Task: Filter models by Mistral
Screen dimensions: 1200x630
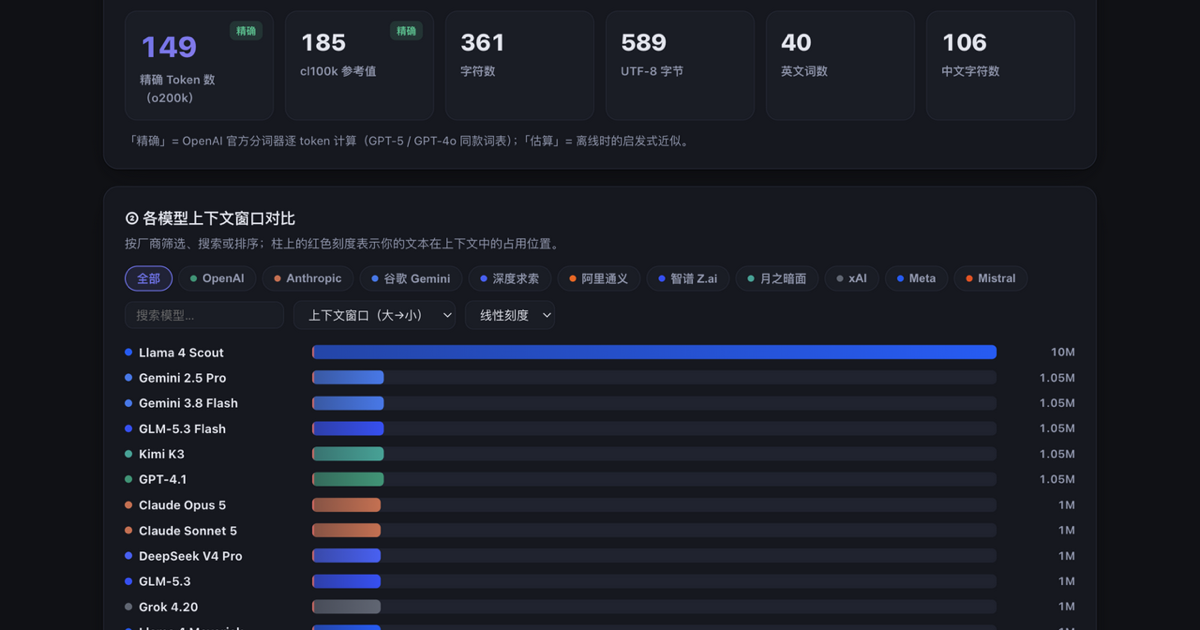Action: [991, 279]
